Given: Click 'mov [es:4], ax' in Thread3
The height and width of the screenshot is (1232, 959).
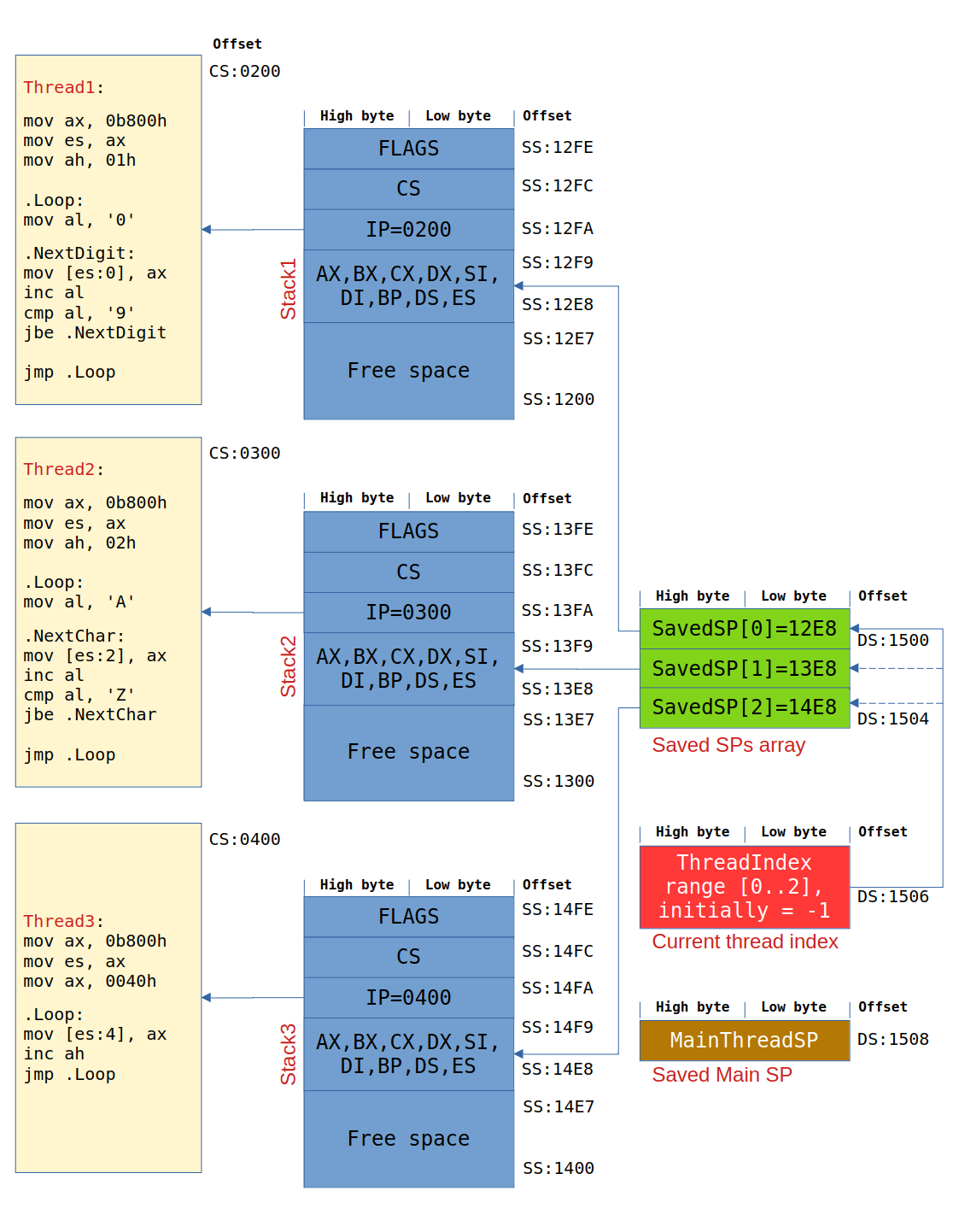Looking at the screenshot, I should (95, 1035).
